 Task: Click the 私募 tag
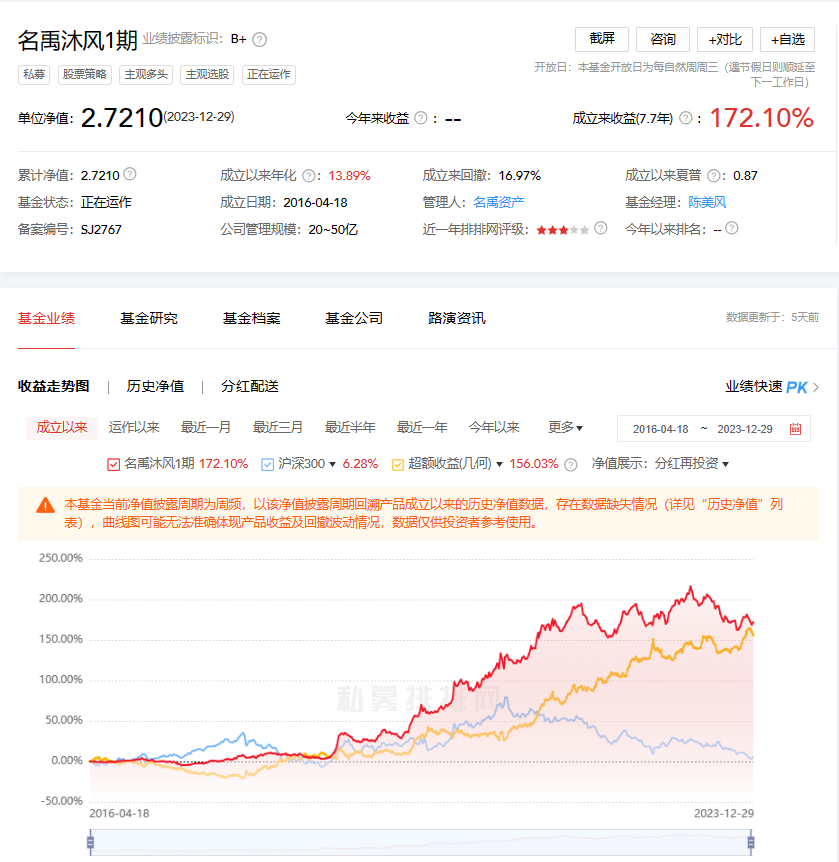[x=34, y=74]
